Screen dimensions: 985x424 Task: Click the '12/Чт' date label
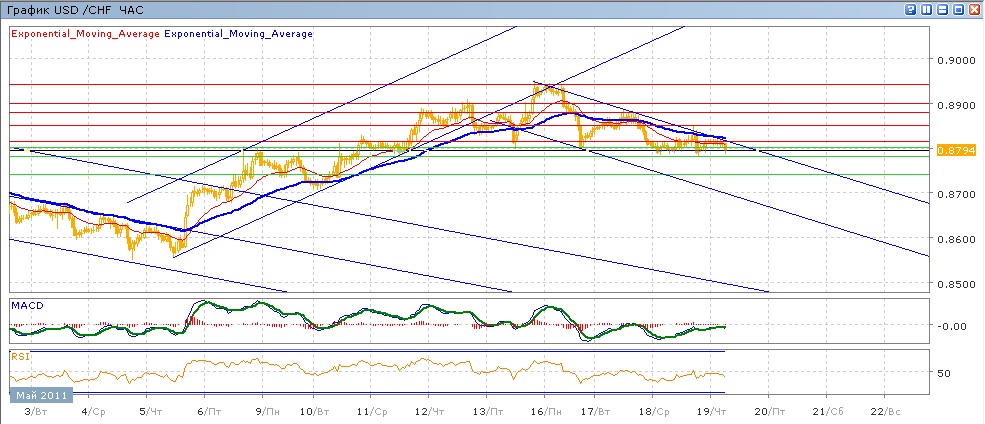coord(431,412)
